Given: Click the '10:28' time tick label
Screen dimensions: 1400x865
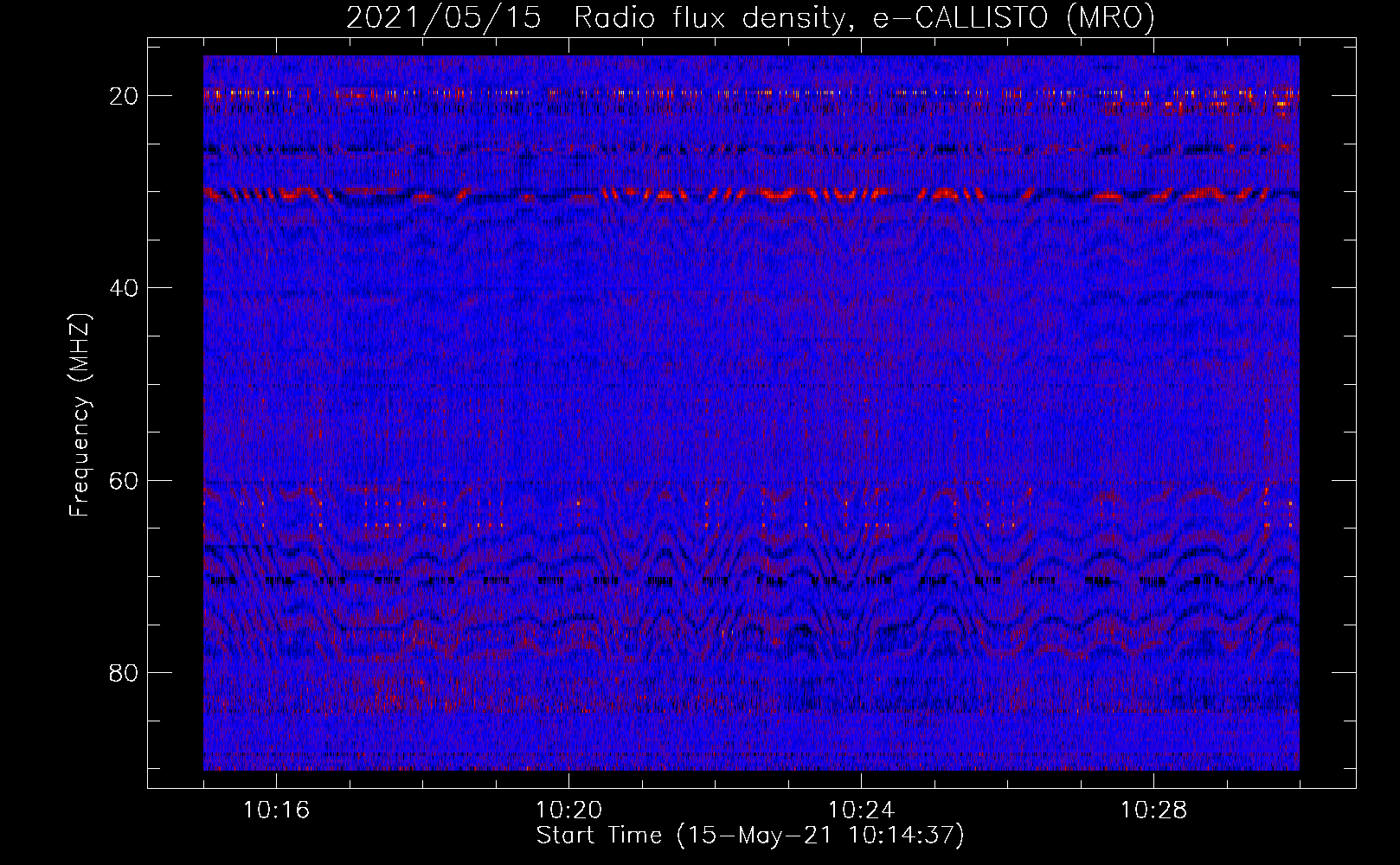Looking at the screenshot, I should (x=1153, y=811).
